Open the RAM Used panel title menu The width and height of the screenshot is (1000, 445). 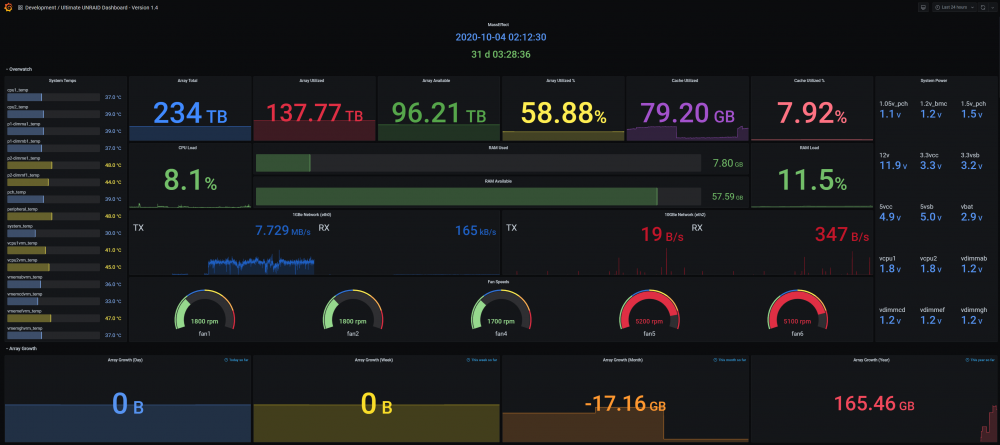coord(500,147)
